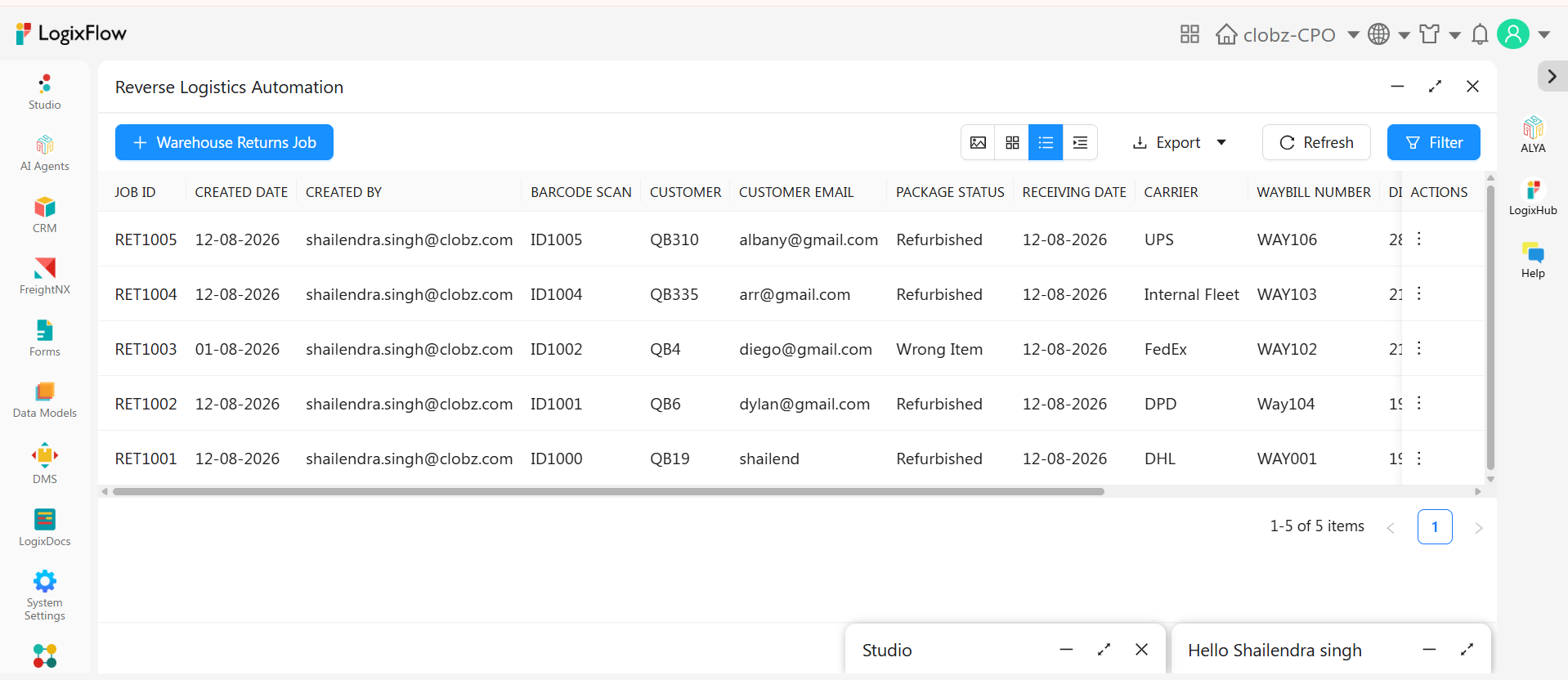This screenshot has height=680, width=1568.
Task: Open LogixDocs in the sidebar
Action: pos(44,527)
